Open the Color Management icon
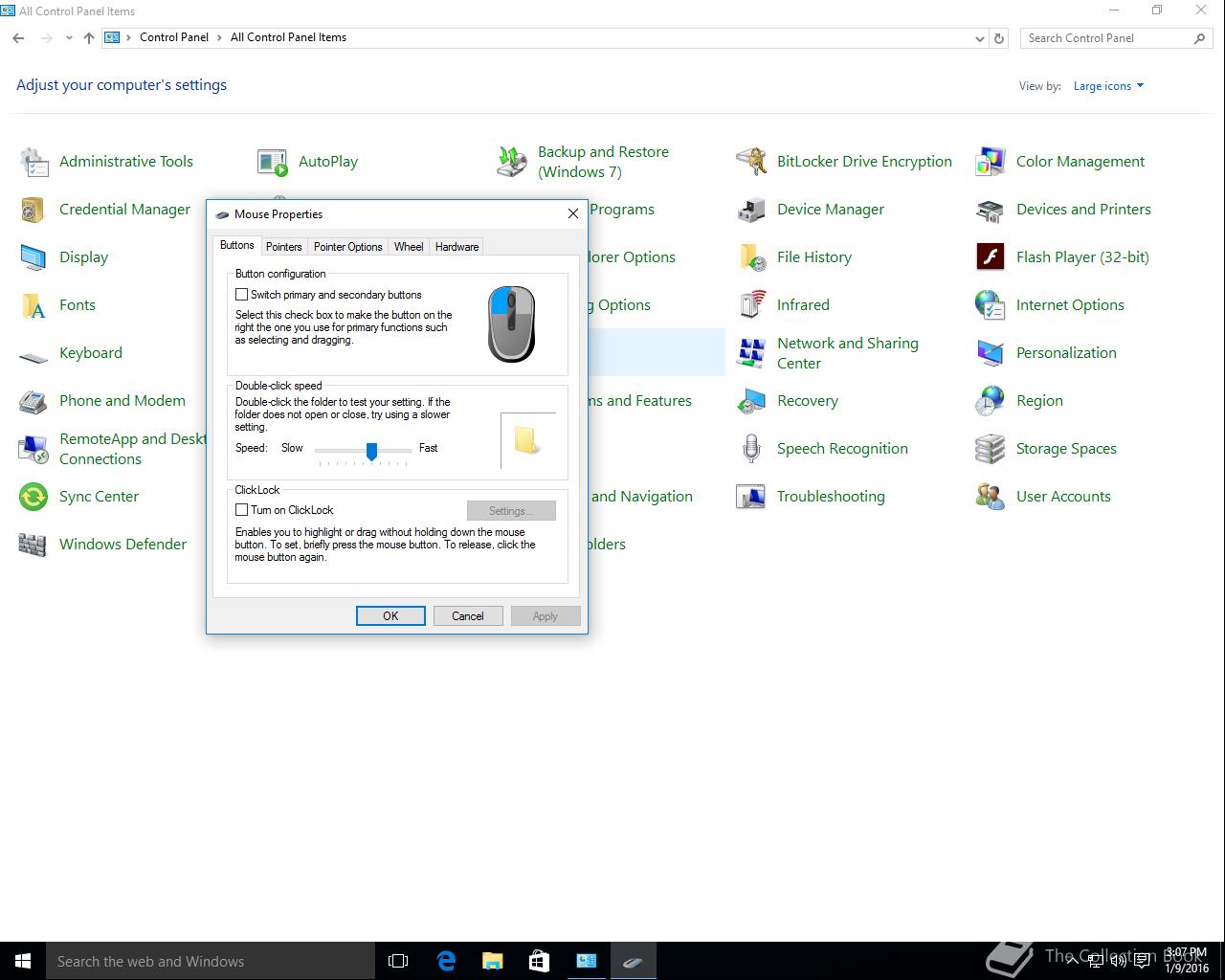 [x=991, y=162]
